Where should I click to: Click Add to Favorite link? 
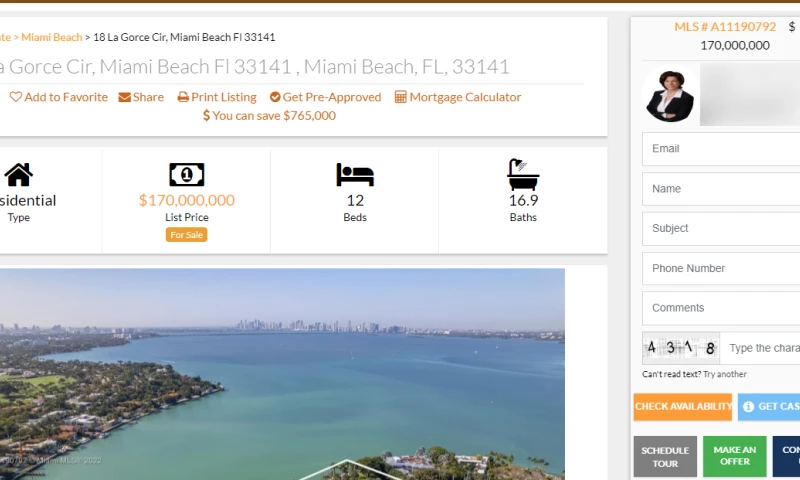point(66,97)
